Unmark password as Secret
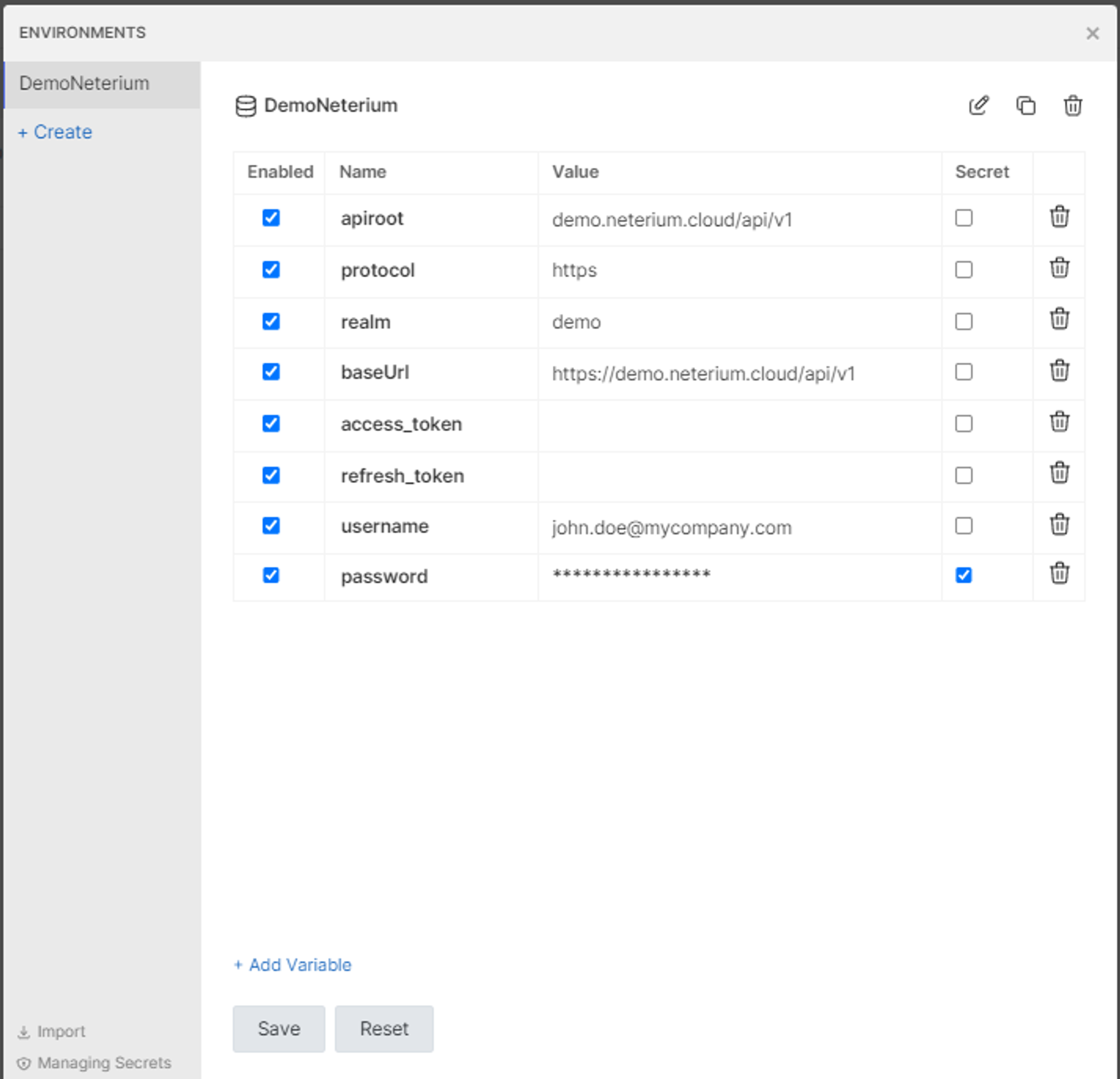Image resolution: width=1120 pixels, height=1079 pixels. (963, 576)
